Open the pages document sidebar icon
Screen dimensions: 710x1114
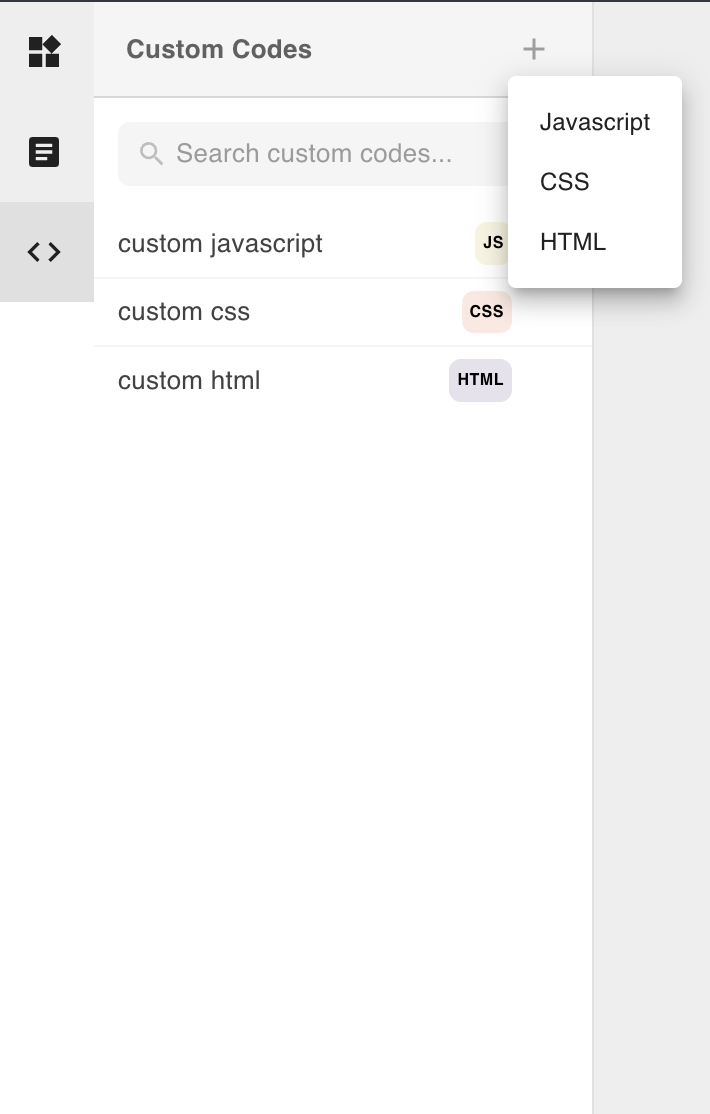coord(44,152)
